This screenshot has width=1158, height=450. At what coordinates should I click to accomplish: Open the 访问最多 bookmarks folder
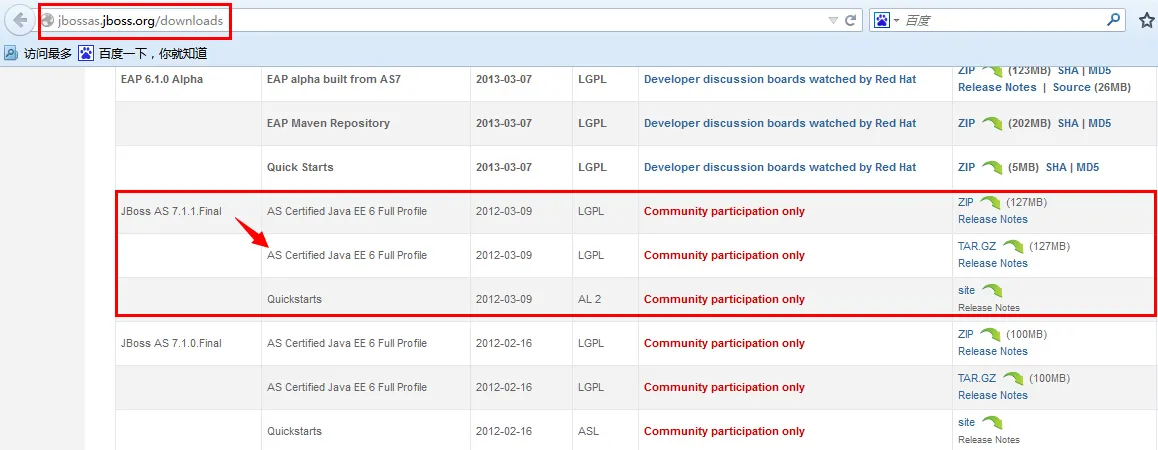coord(38,53)
